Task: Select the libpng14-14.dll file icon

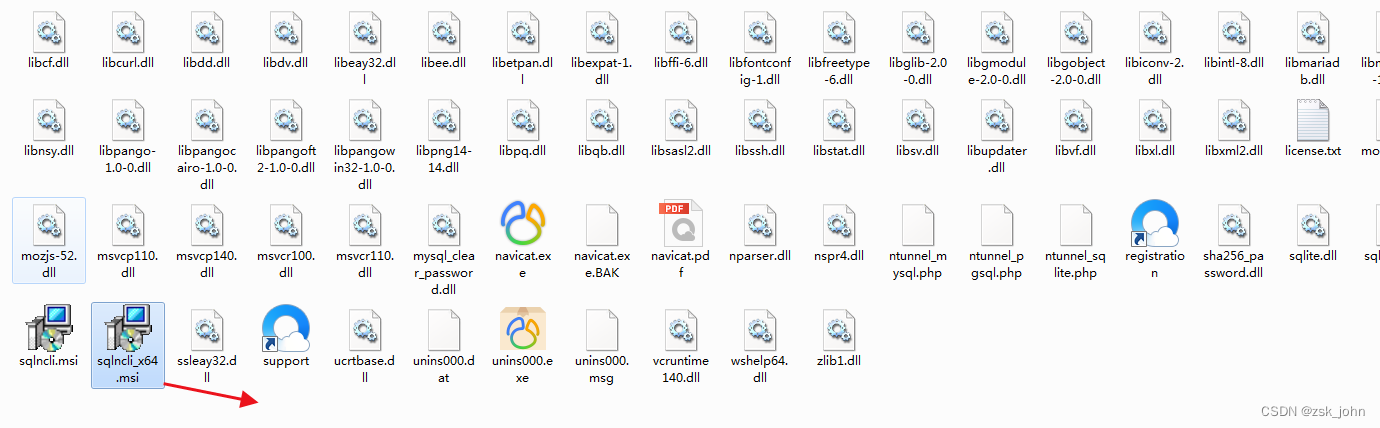Action: point(444,120)
